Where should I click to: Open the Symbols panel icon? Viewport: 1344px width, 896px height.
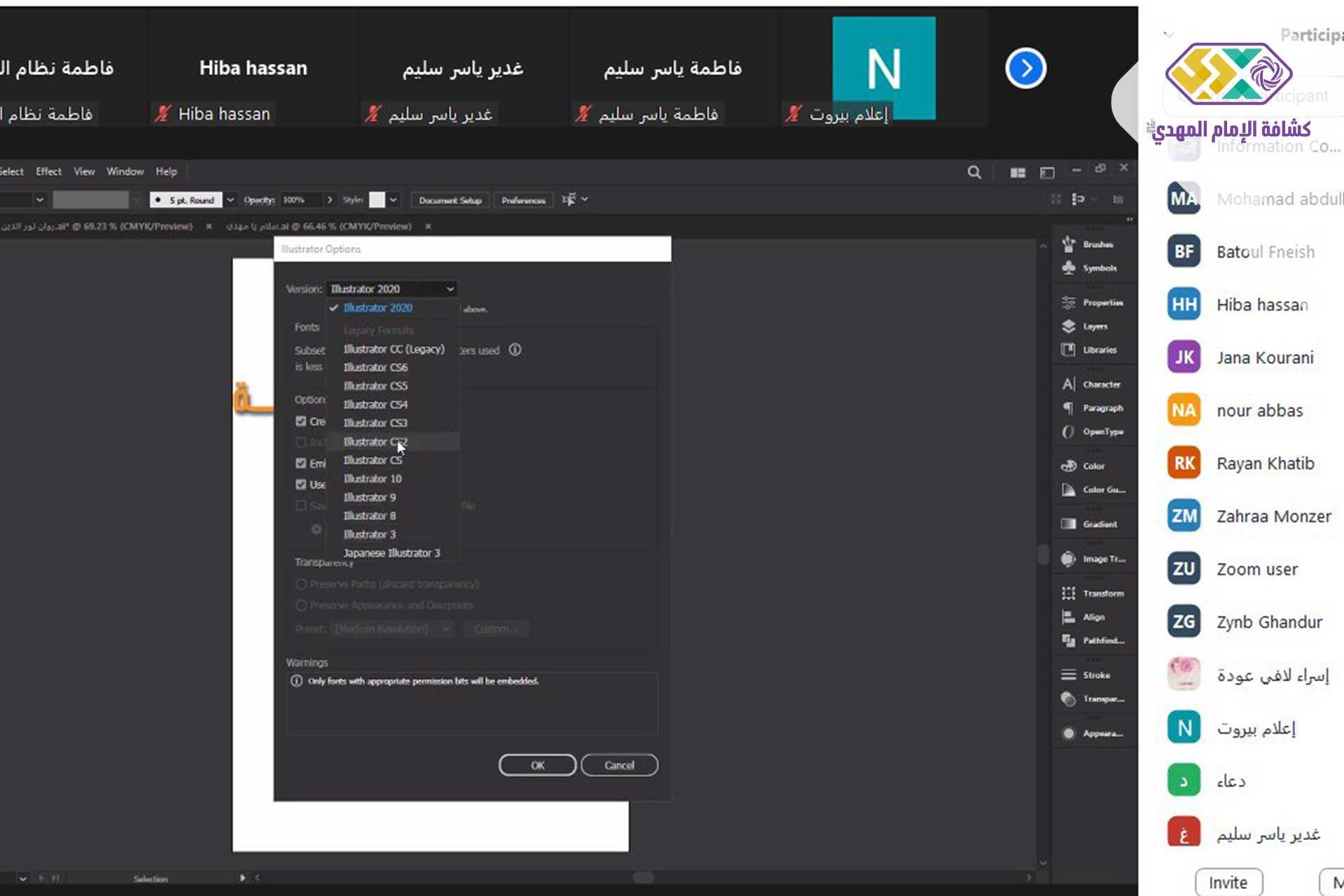point(1069,268)
